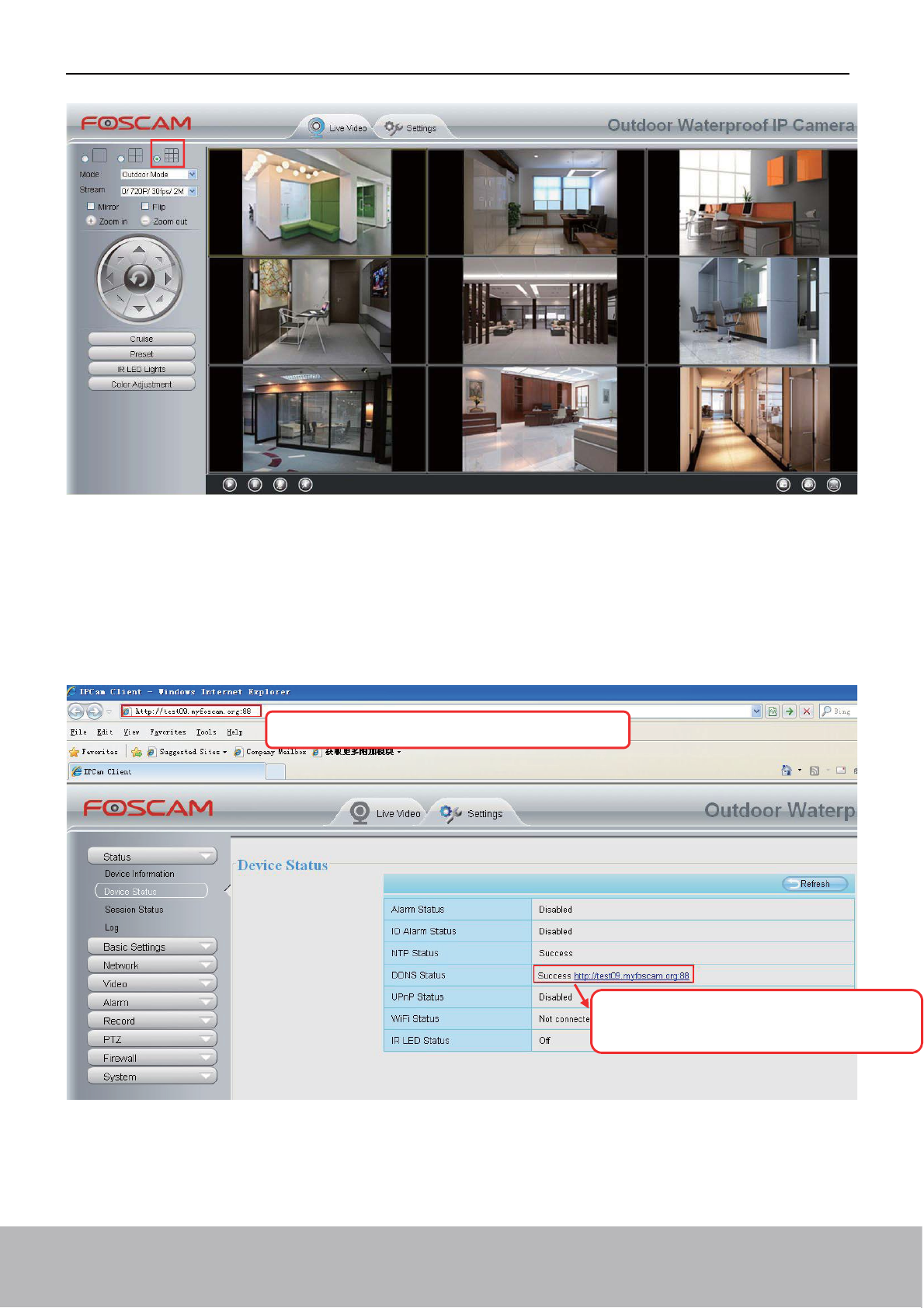Image resolution: width=924 pixels, height=1308 pixels.
Task: Click the play icon below the camera grid
Action: [229, 484]
